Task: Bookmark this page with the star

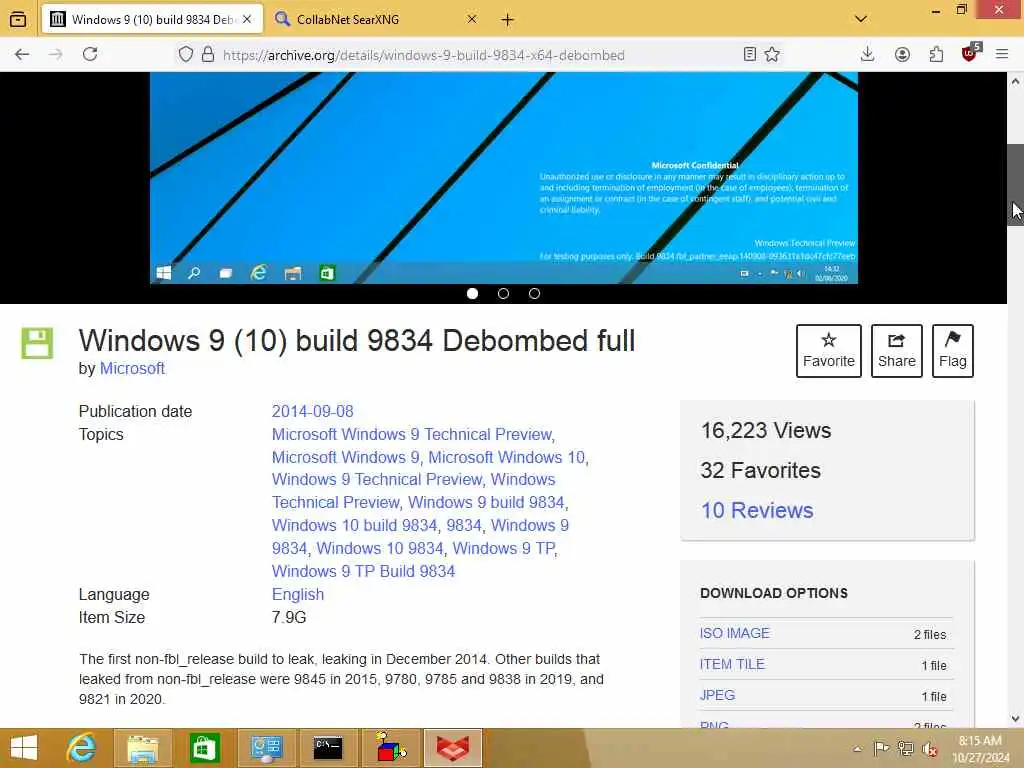Action: click(772, 54)
